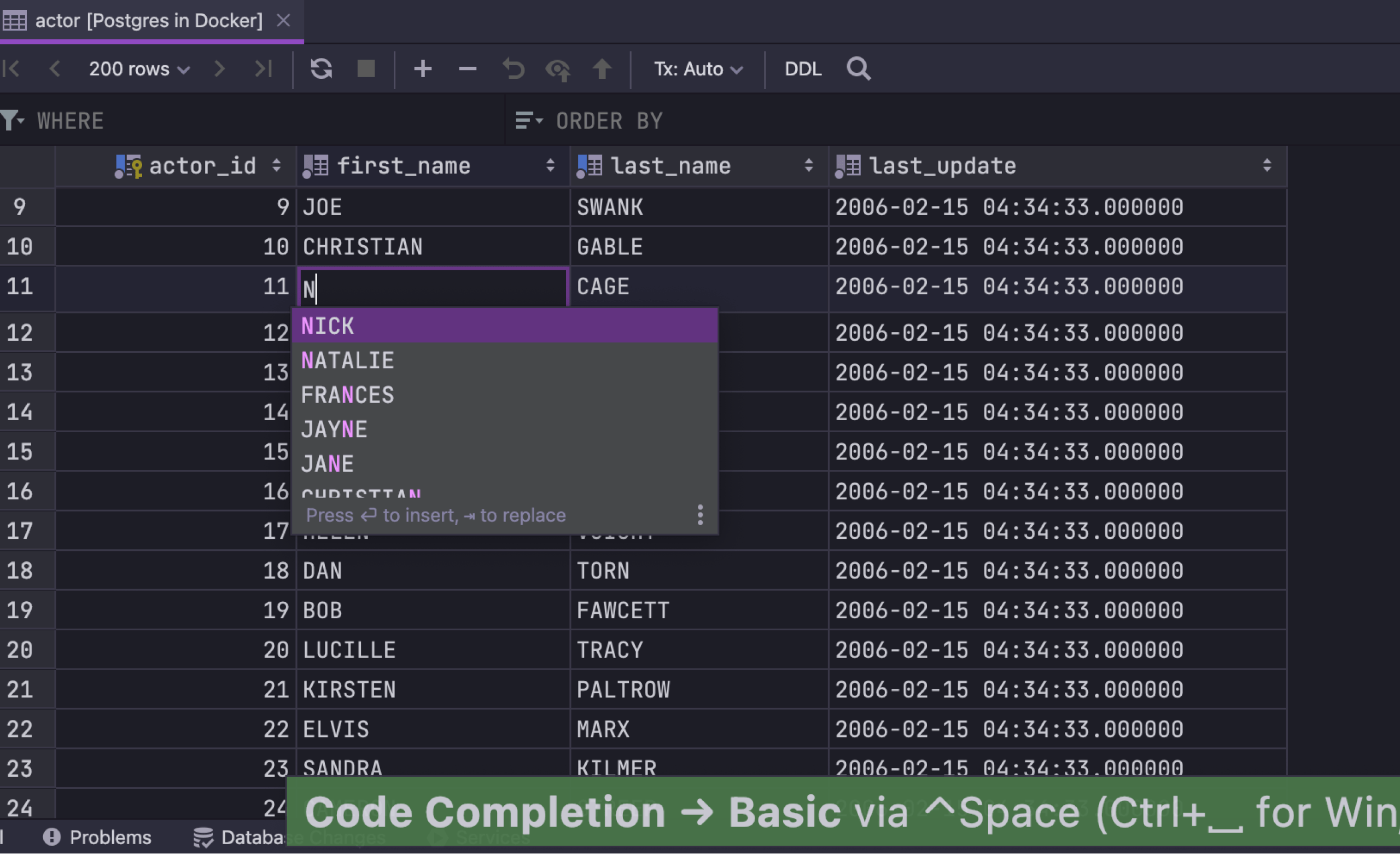The width and height of the screenshot is (1400, 860).
Task: Click the Find magnifier icon
Action: pyautogui.click(x=857, y=69)
